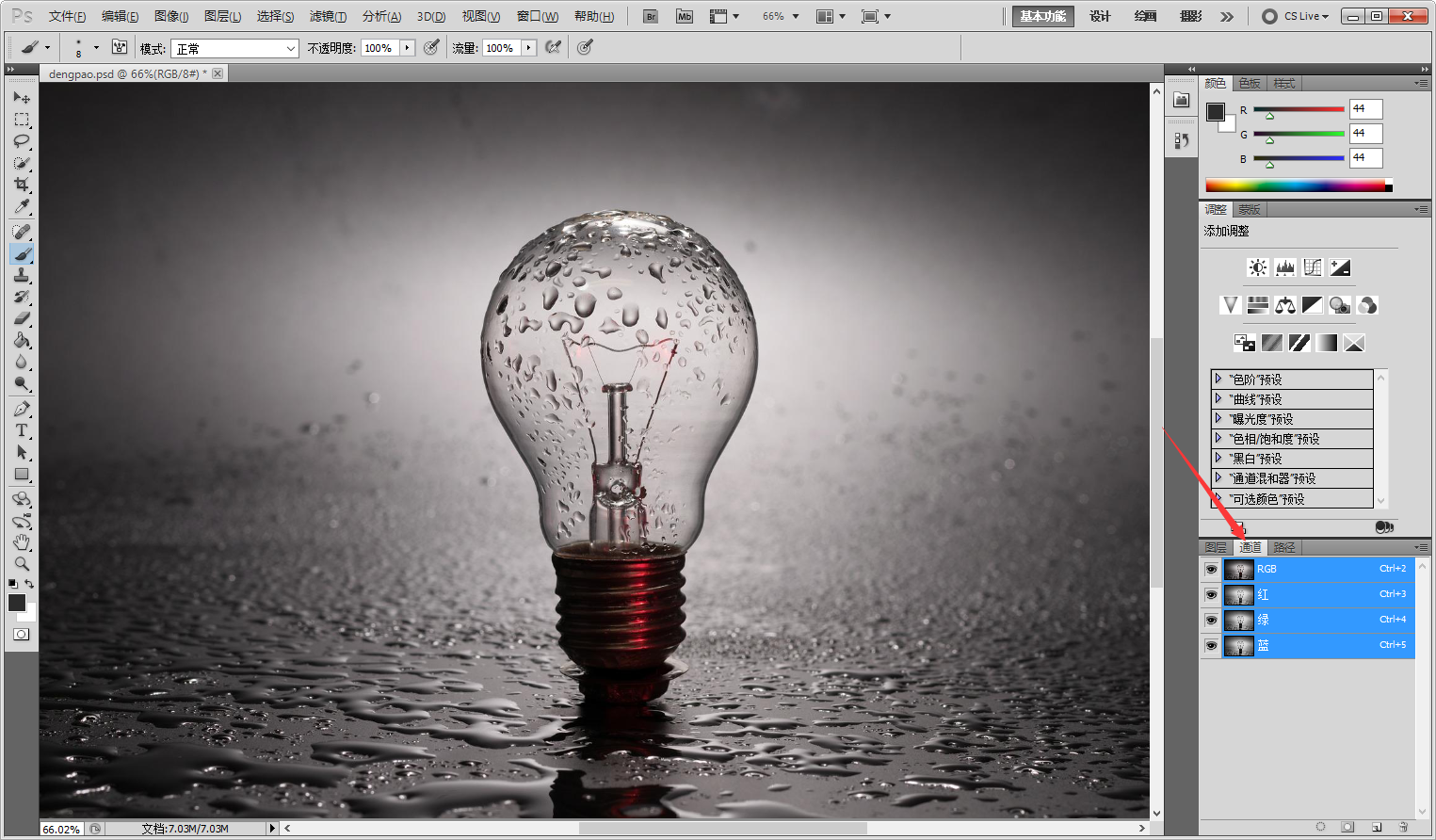Select the Crop tool
This screenshot has height=840, width=1436.
[x=22, y=185]
